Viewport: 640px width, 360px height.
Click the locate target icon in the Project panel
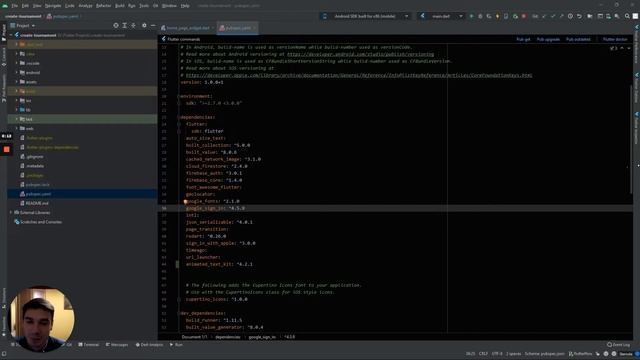(x=116, y=25)
